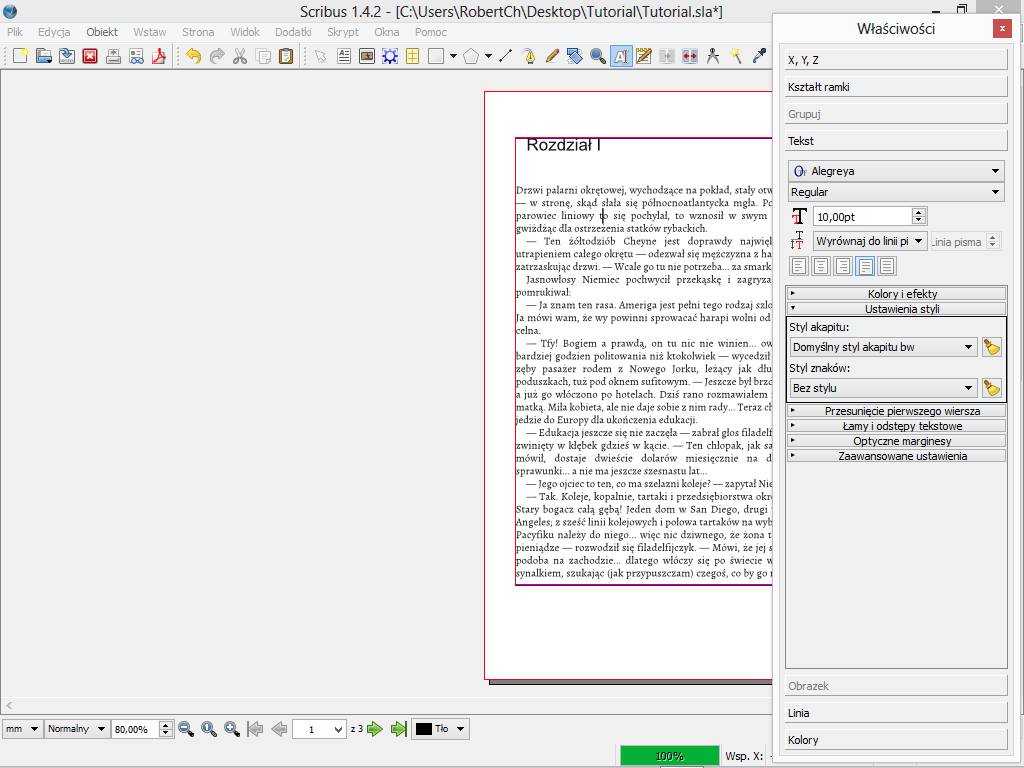Open the Alegreya font family dropdown
The width and height of the screenshot is (1024, 768).
click(x=896, y=171)
